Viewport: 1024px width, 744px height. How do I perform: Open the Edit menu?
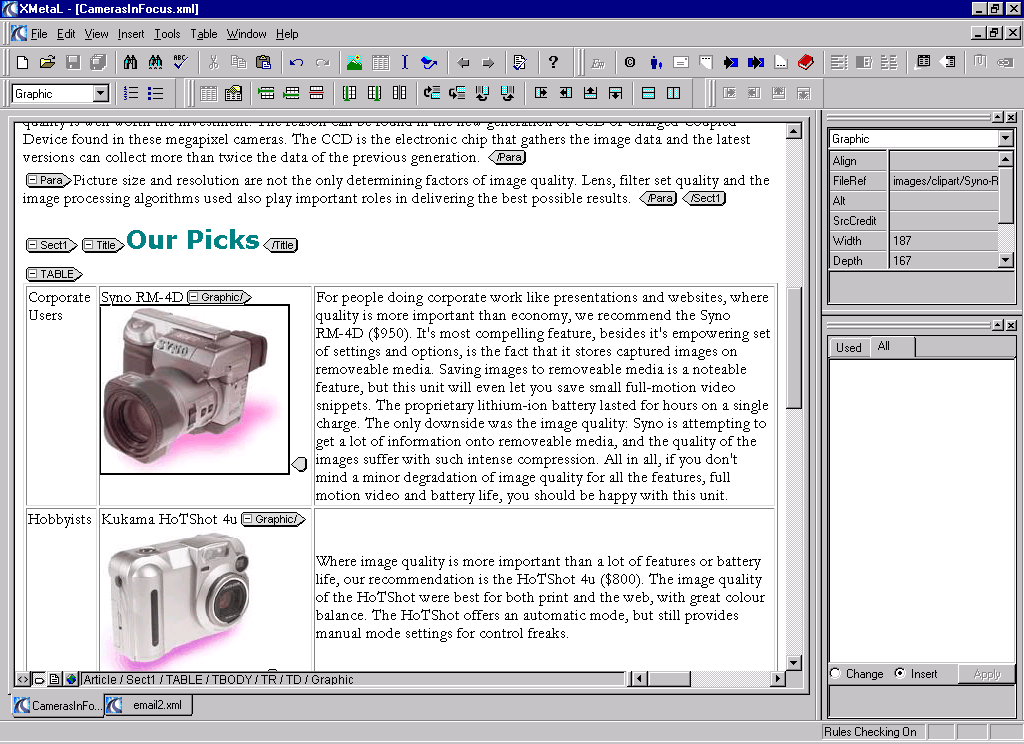click(66, 34)
